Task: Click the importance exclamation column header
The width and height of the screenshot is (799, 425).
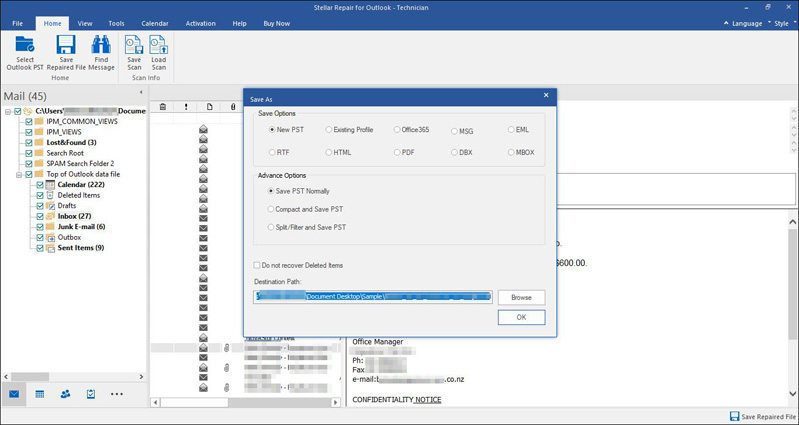Action: tap(186, 107)
